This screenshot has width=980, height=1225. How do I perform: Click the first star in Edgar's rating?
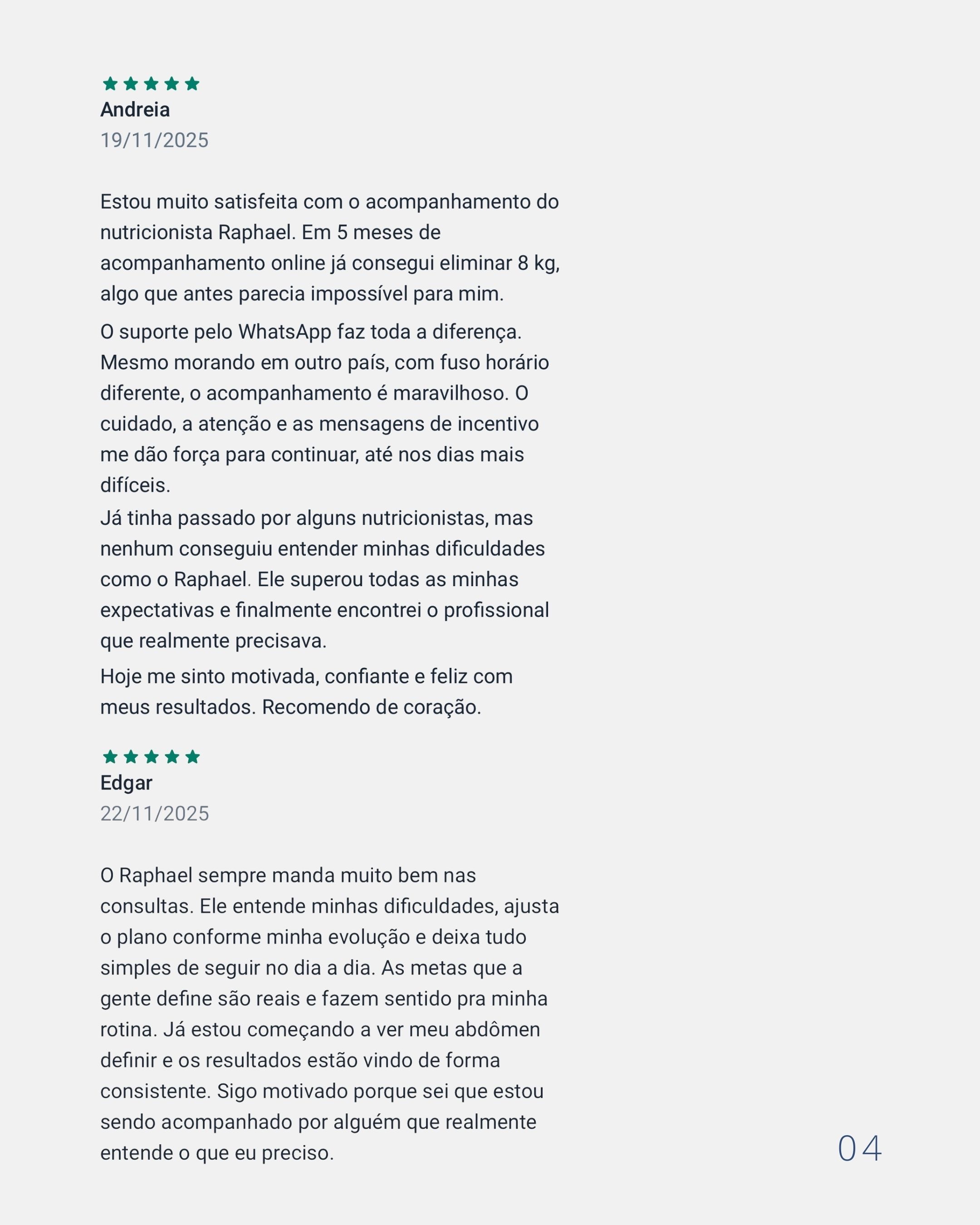[x=110, y=756]
